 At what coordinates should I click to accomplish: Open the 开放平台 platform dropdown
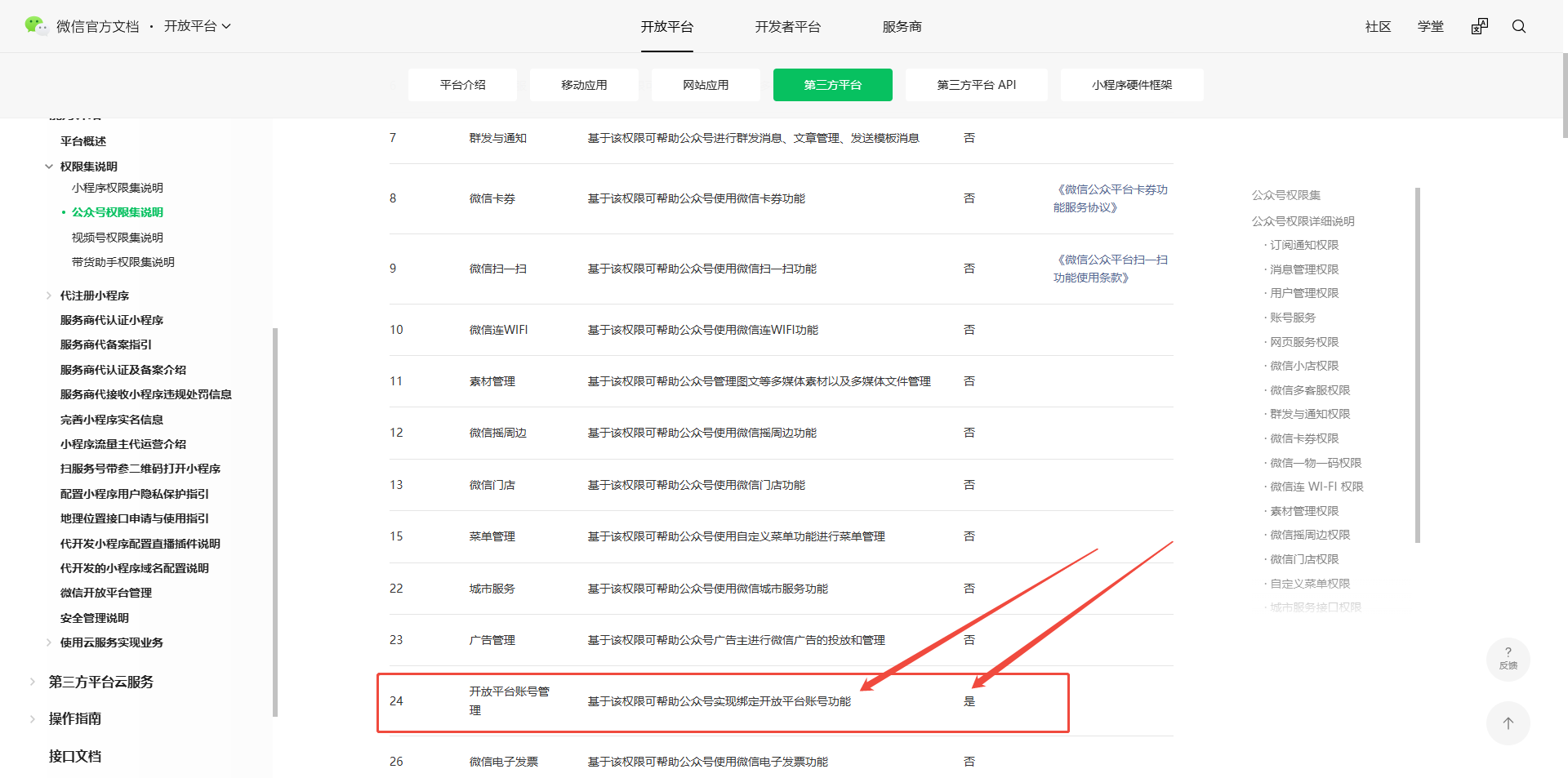tap(198, 26)
